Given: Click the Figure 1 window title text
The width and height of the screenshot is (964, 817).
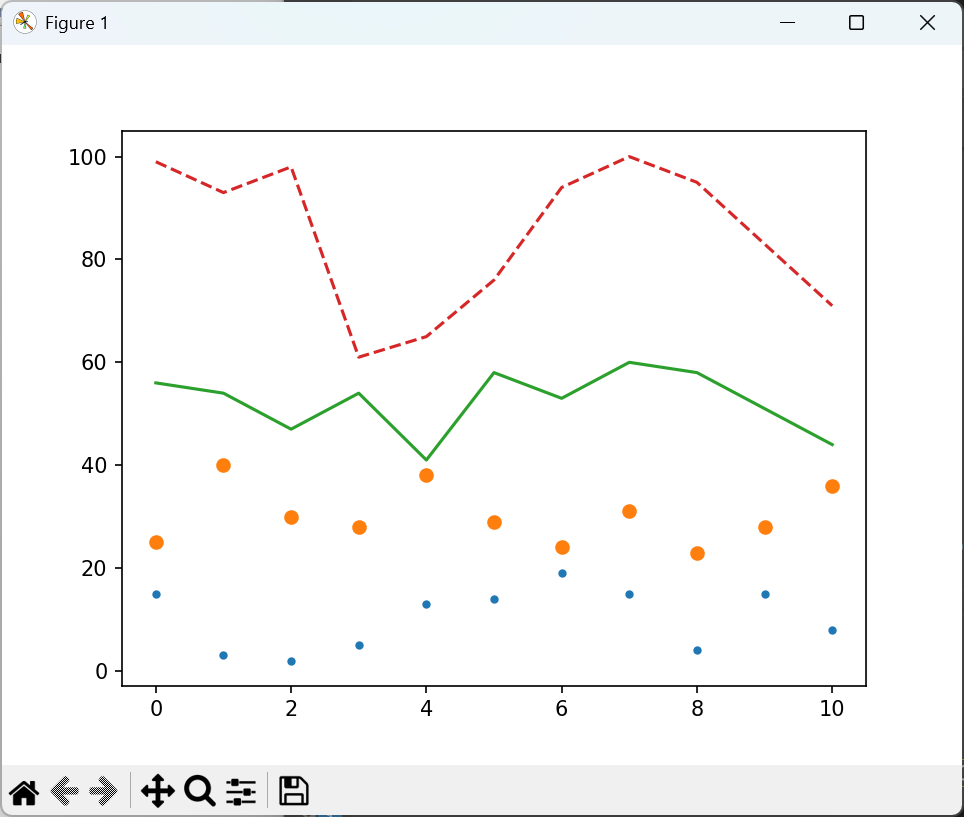Looking at the screenshot, I should coord(77,23).
